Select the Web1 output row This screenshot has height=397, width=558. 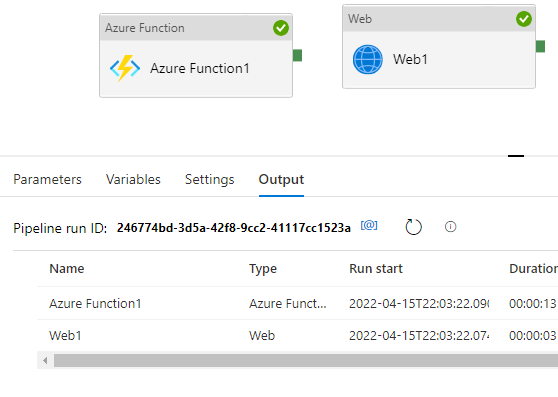pyautogui.click(x=298, y=335)
